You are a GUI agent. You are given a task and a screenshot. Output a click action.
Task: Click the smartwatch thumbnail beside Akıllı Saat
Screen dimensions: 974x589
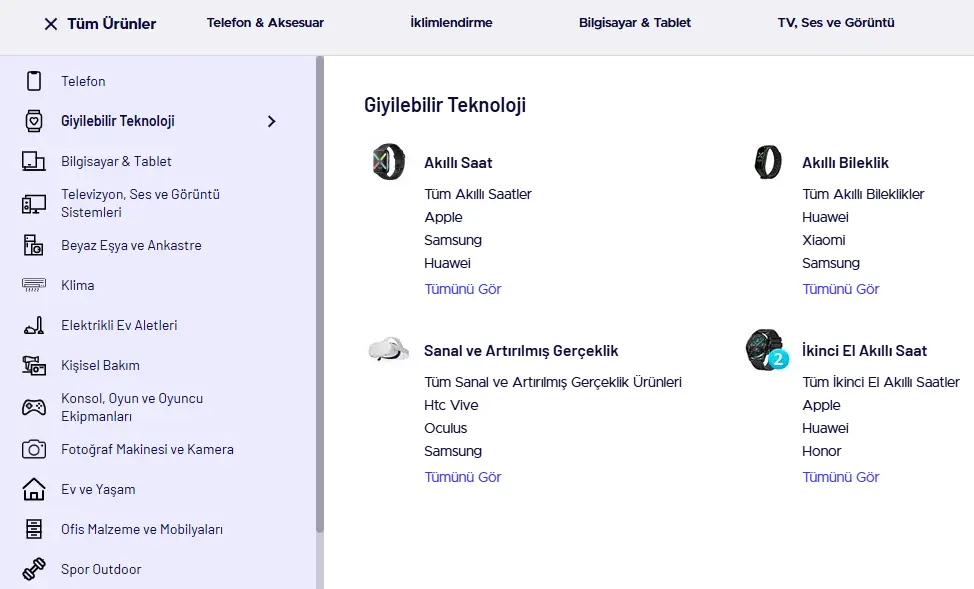coord(389,162)
